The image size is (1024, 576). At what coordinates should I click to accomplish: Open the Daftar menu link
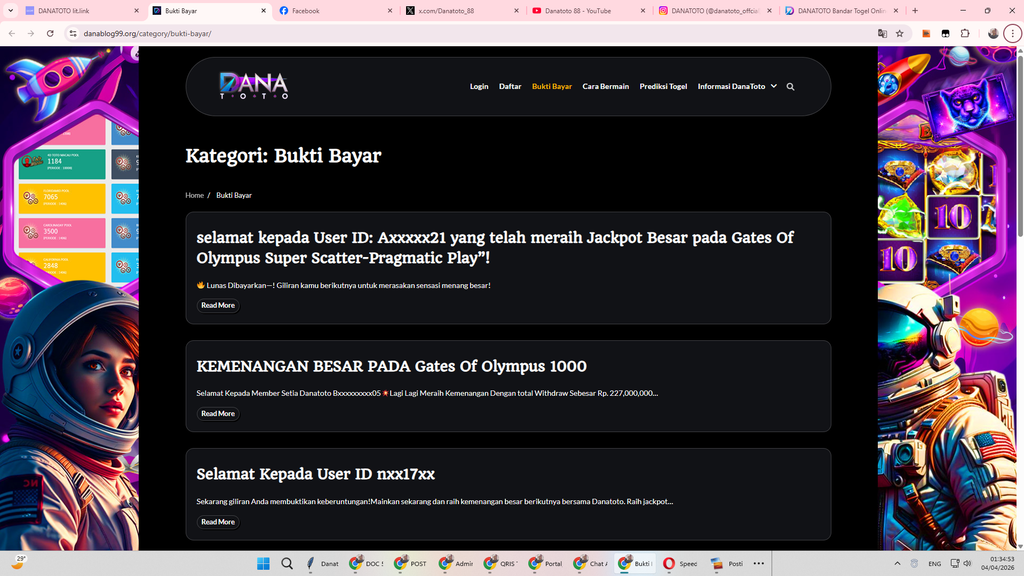[510, 86]
